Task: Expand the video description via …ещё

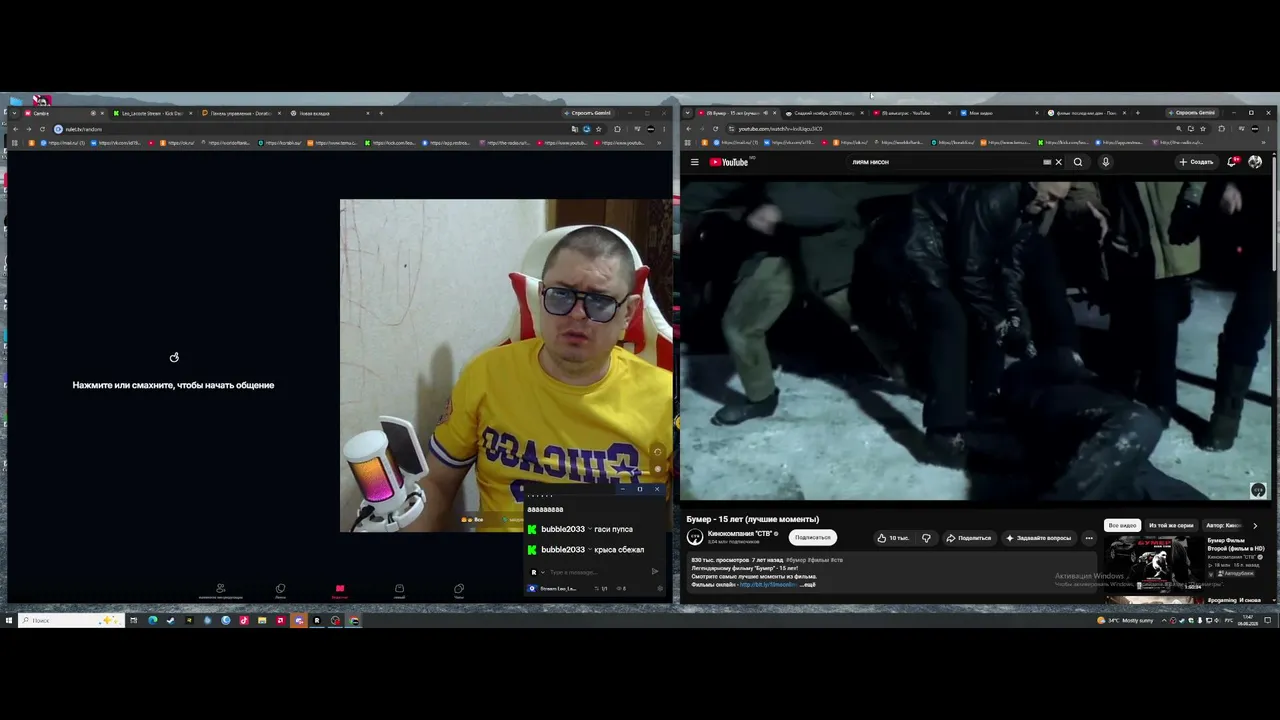Action: [x=808, y=584]
